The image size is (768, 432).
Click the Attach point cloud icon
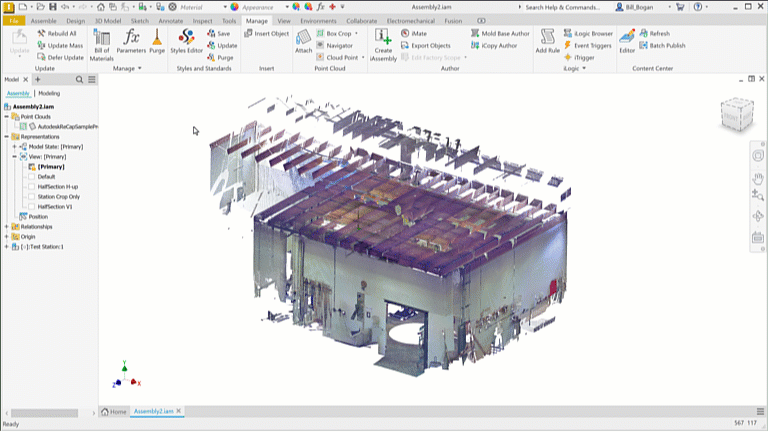(x=303, y=41)
